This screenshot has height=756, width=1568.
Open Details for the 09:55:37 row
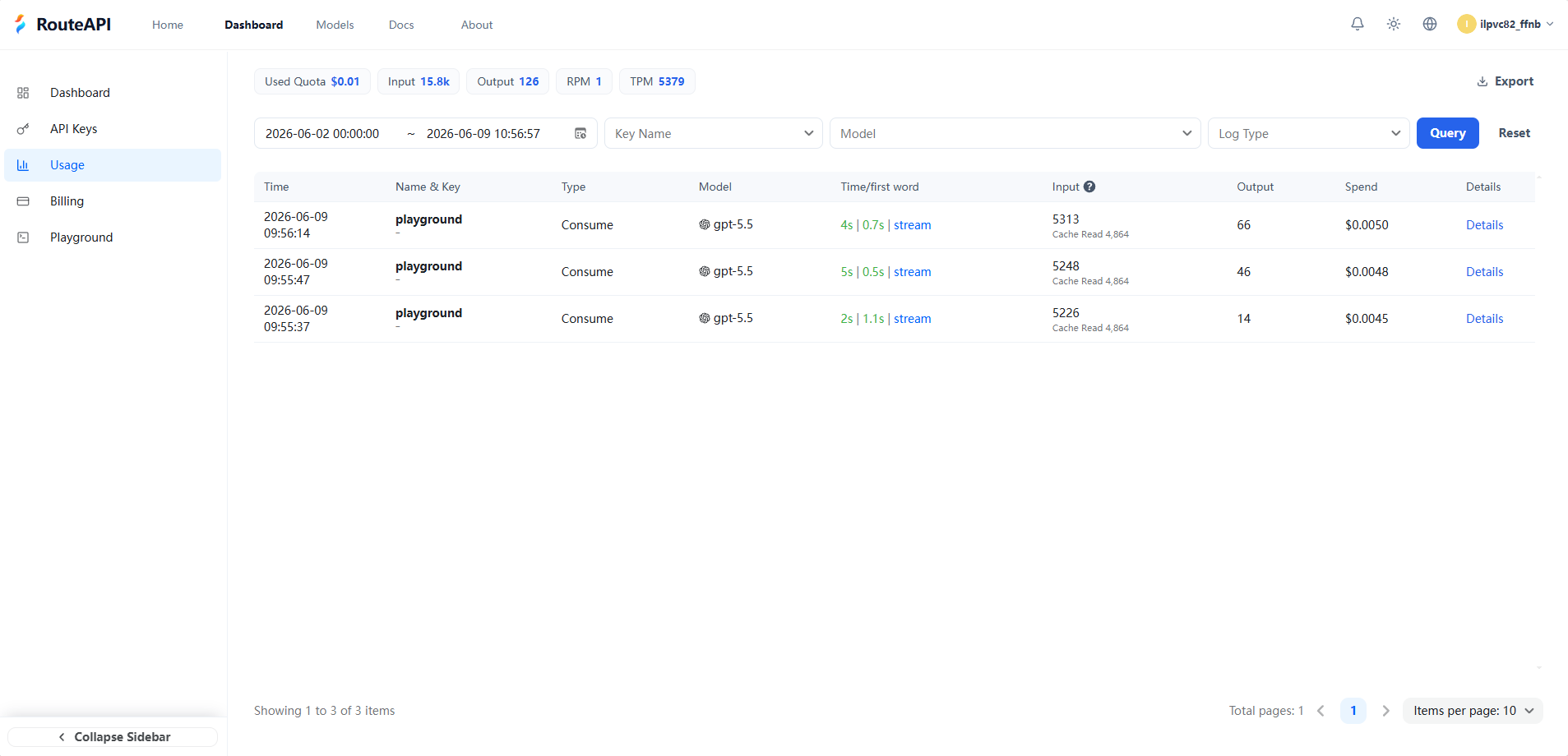[x=1484, y=319]
